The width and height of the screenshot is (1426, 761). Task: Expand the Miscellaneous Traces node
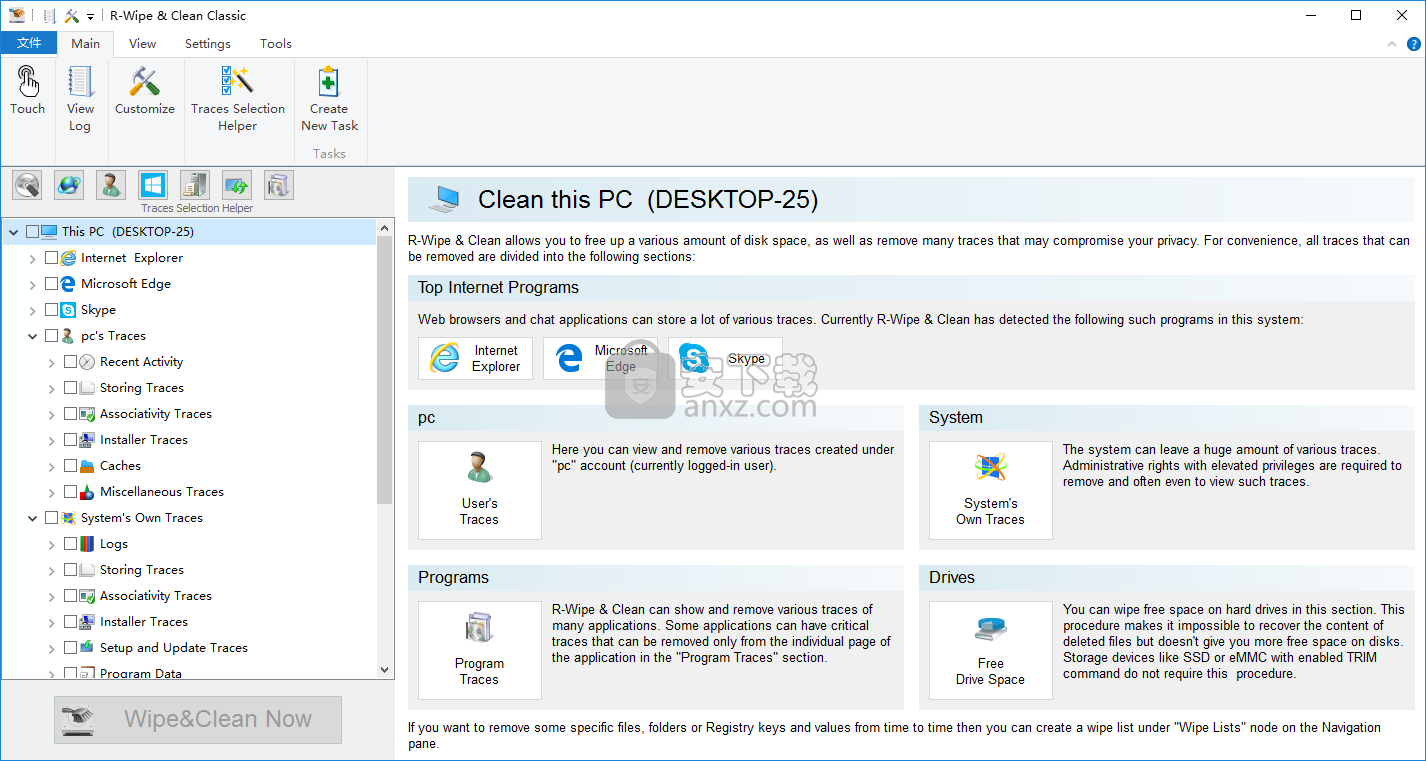click(x=52, y=492)
